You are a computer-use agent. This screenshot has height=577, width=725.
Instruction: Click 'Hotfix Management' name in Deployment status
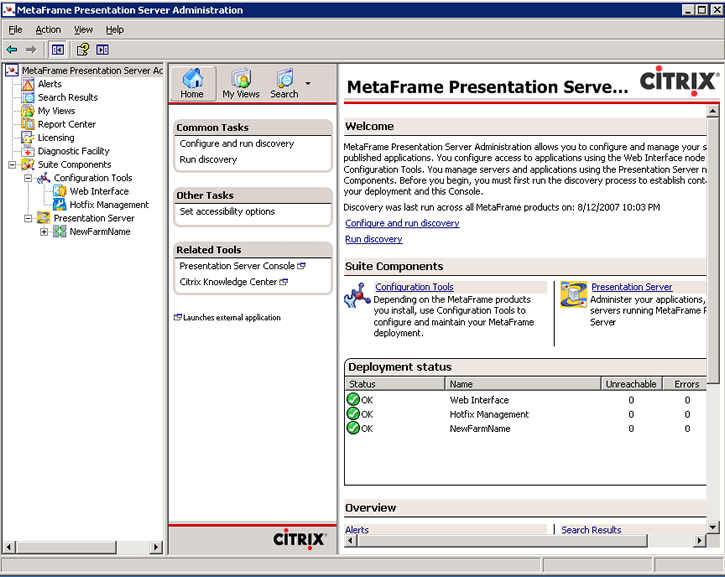(x=489, y=414)
